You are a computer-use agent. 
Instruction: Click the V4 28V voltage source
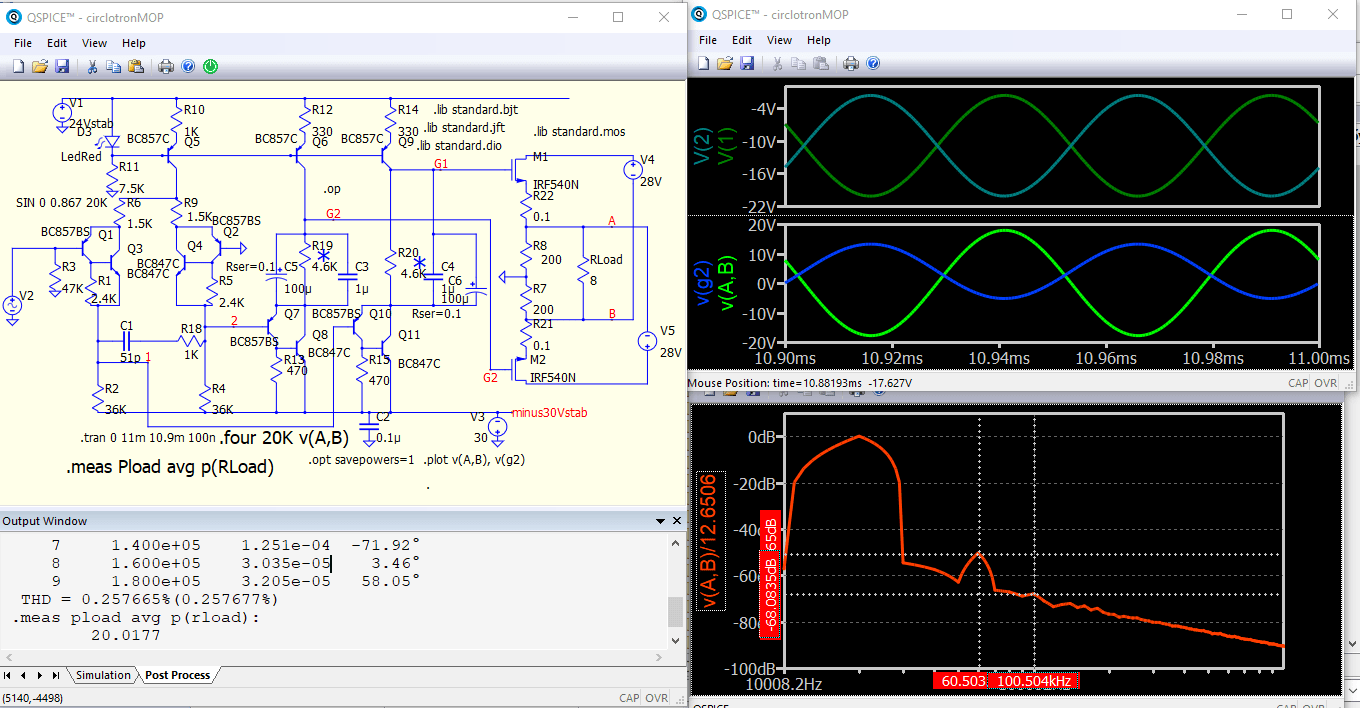(x=632, y=171)
